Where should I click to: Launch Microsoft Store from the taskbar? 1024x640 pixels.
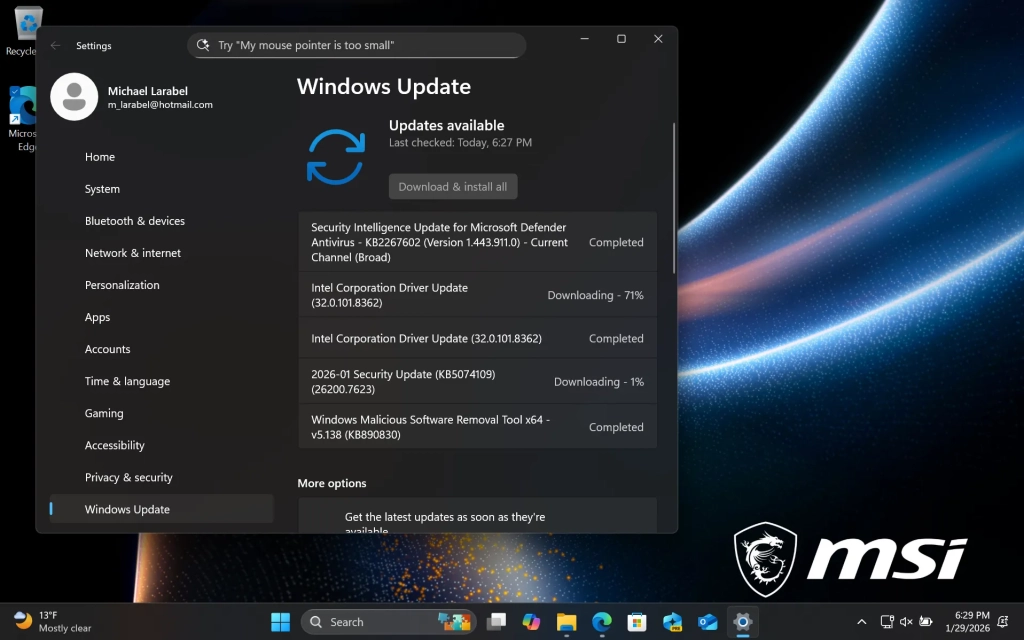(637, 621)
